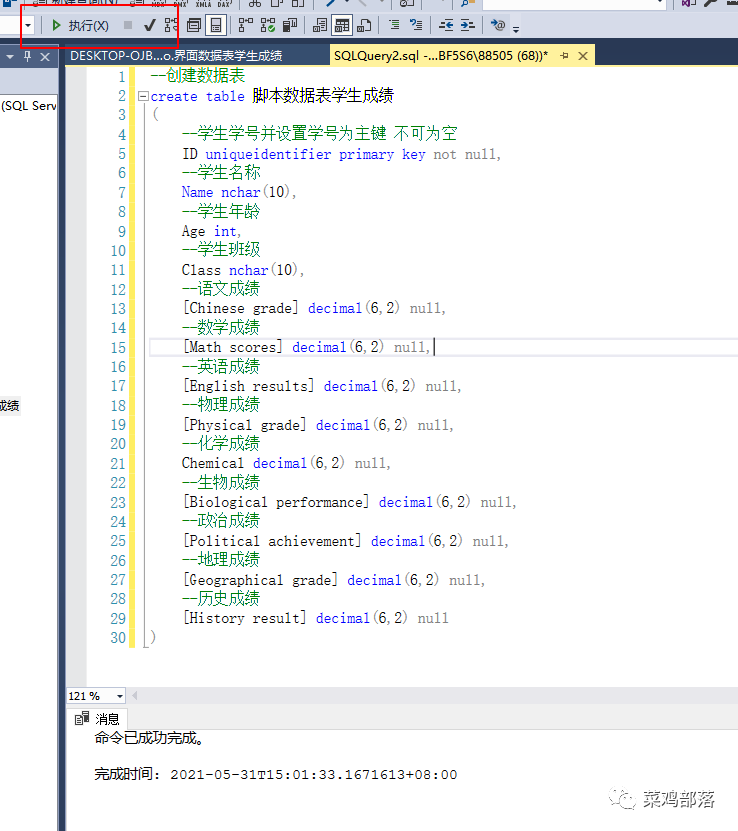738x831 pixels.
Task: Click (SQL Serv node in Object Explorer
Action: tap(29, 105)
